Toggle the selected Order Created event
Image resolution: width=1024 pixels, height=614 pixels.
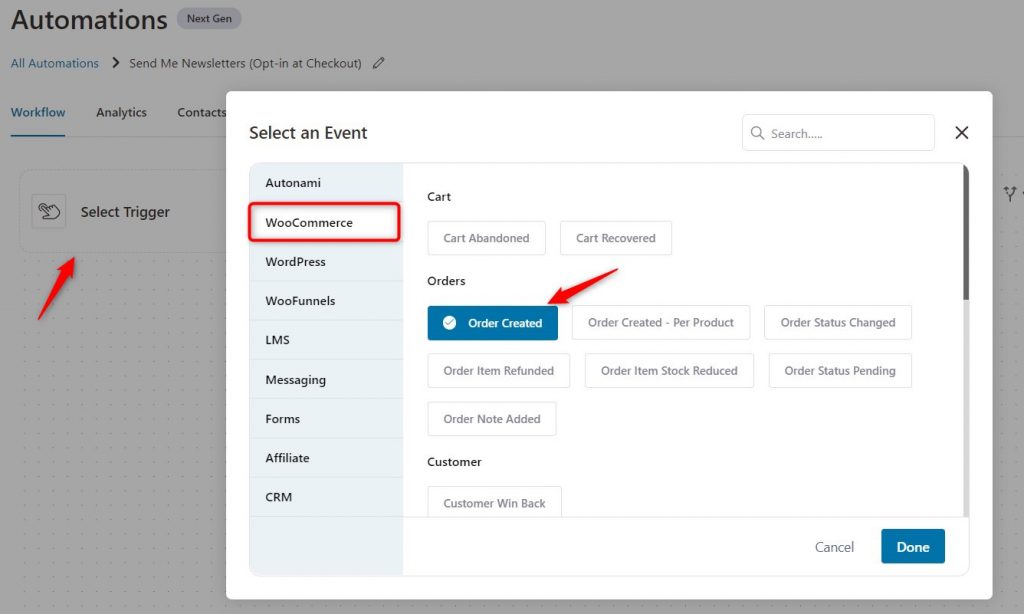tap(492, 323)
